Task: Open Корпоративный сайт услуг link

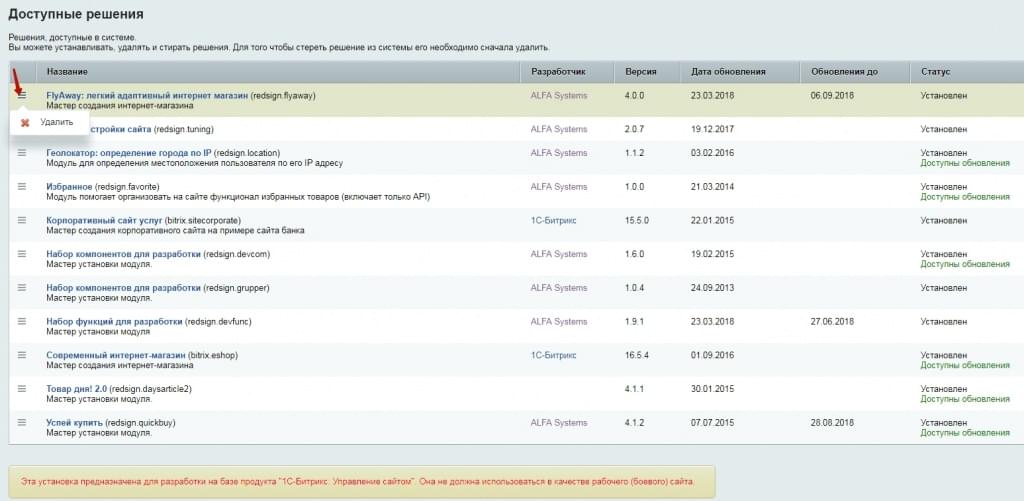Action: (x=104, y=221)
